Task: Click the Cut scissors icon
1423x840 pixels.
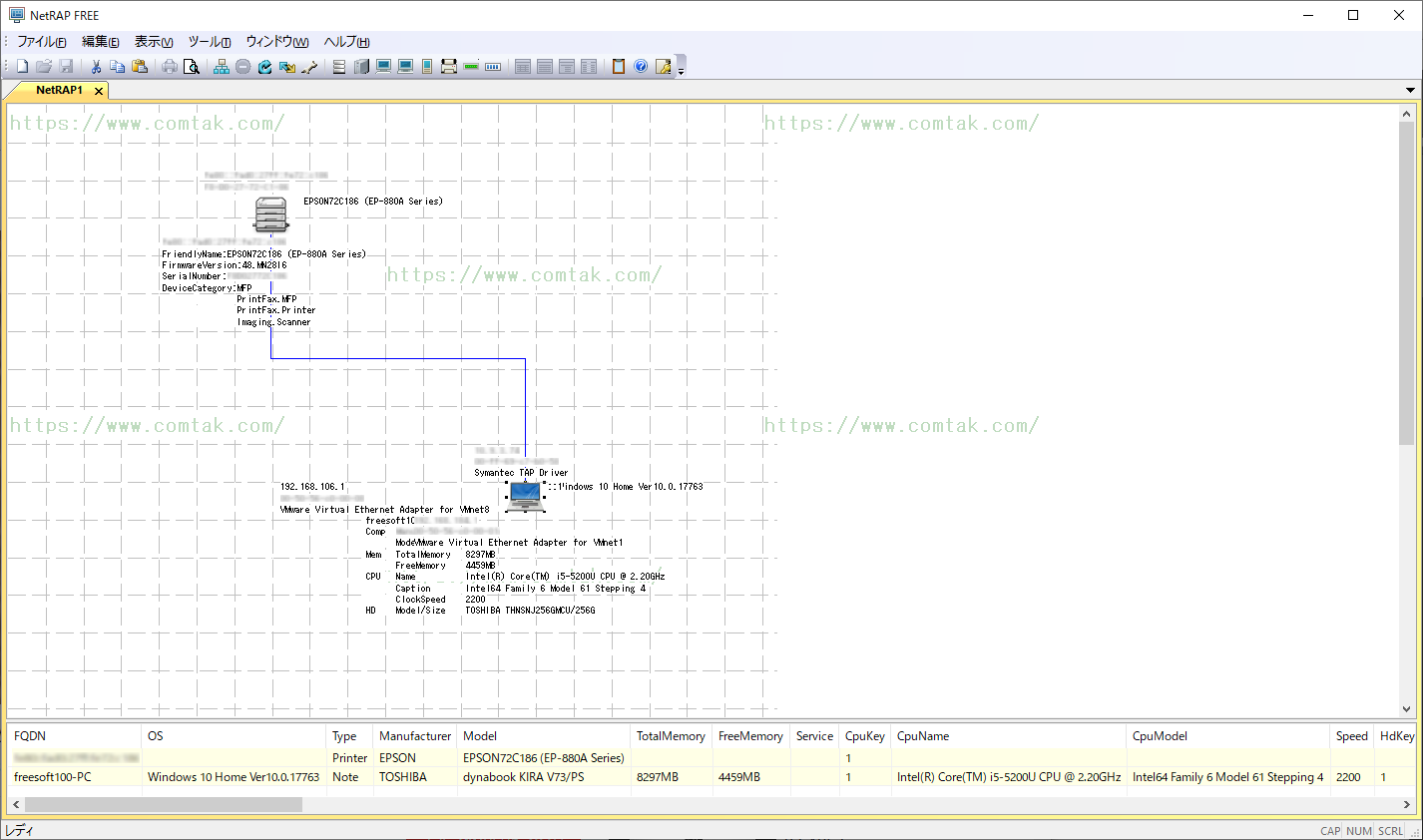Action: pyautogui.click(x=96, y=66)
